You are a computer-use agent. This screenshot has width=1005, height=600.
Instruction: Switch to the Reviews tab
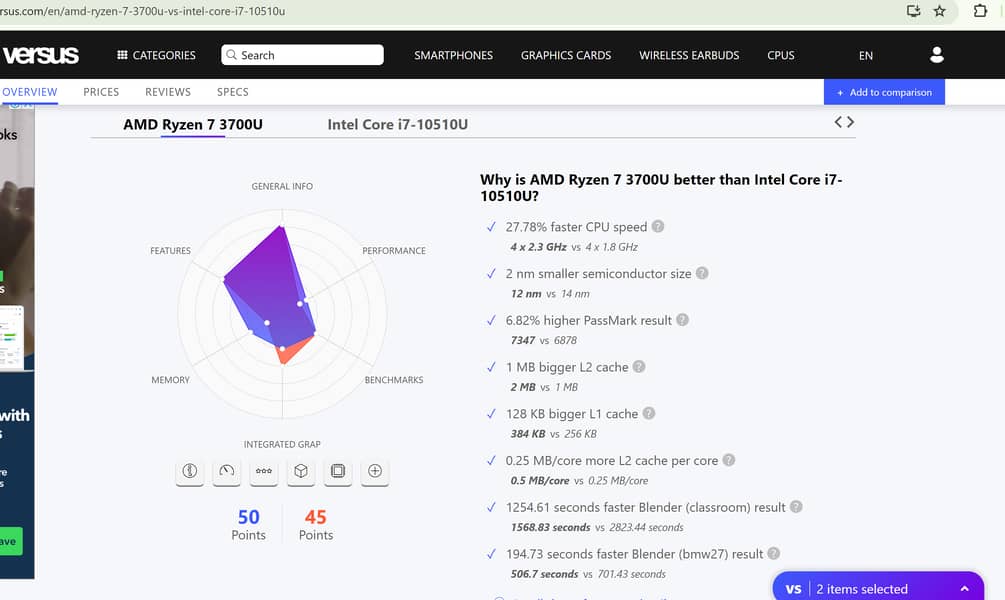point(168,92)
